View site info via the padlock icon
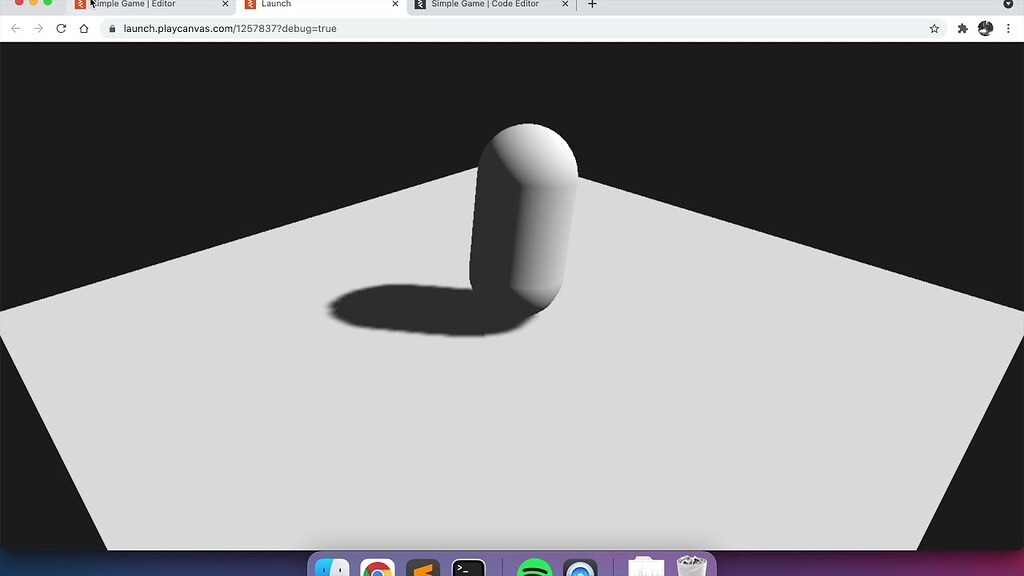 110,29
